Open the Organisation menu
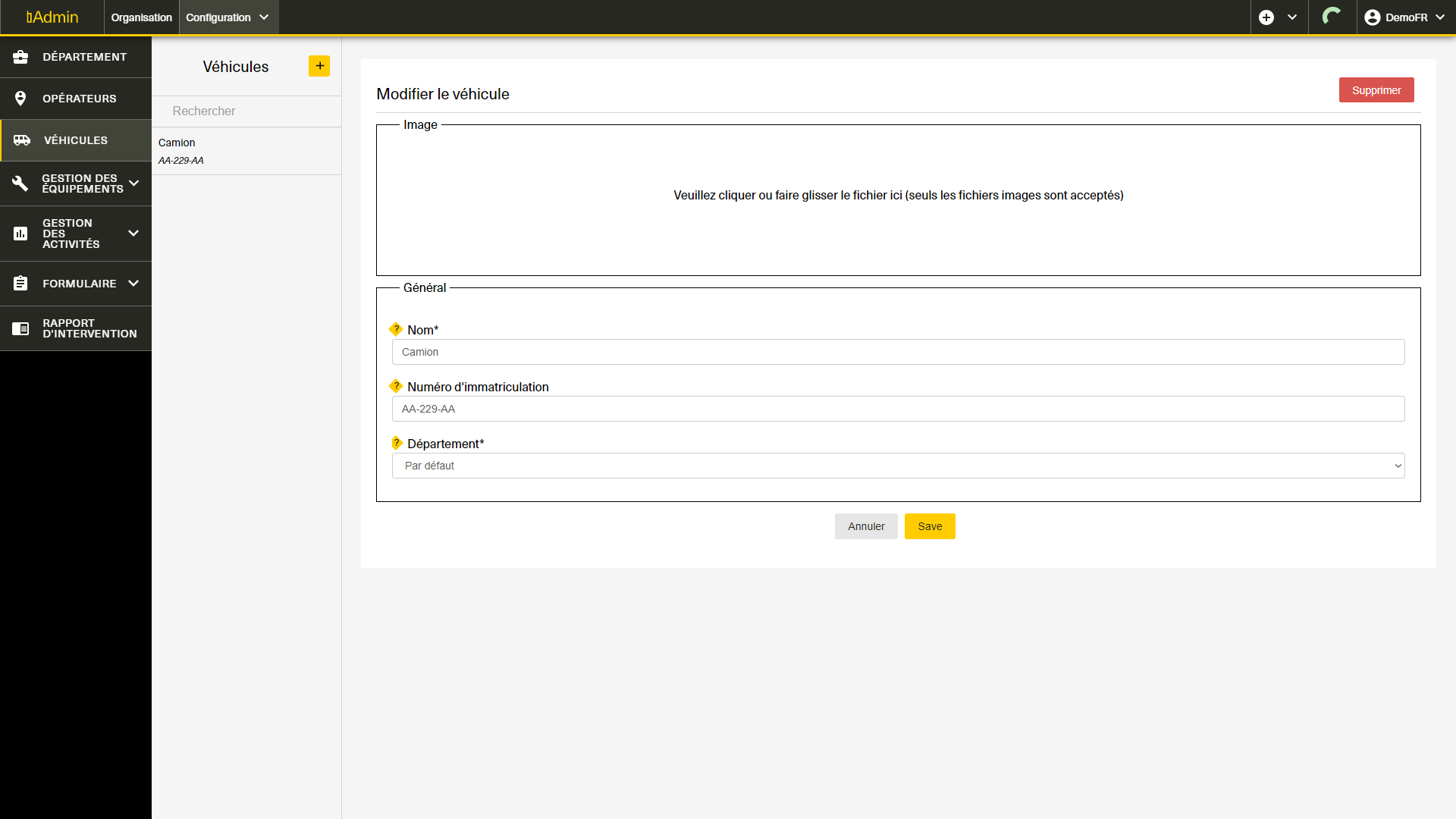 click(141, 17)
